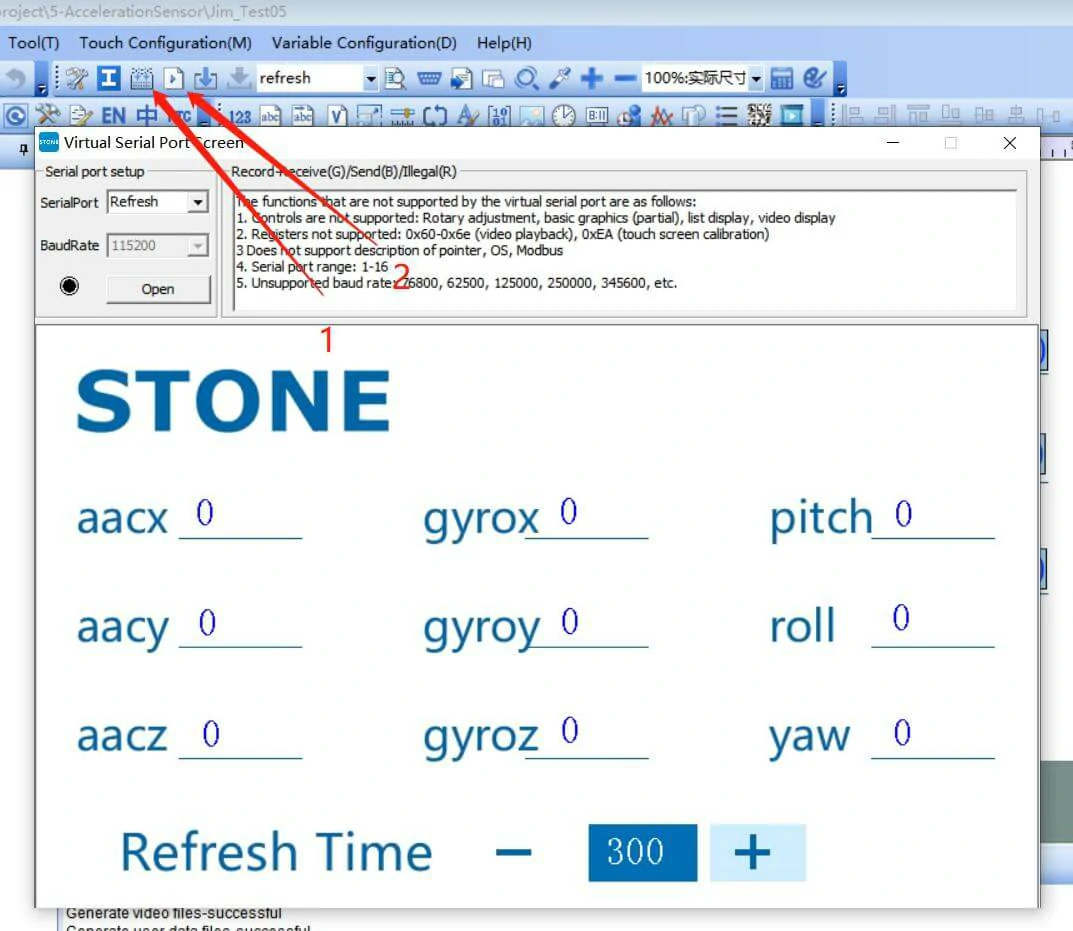Open the Touch Configuration(M) menu
Screen dimensions: 1073x931
coord(166,43)
